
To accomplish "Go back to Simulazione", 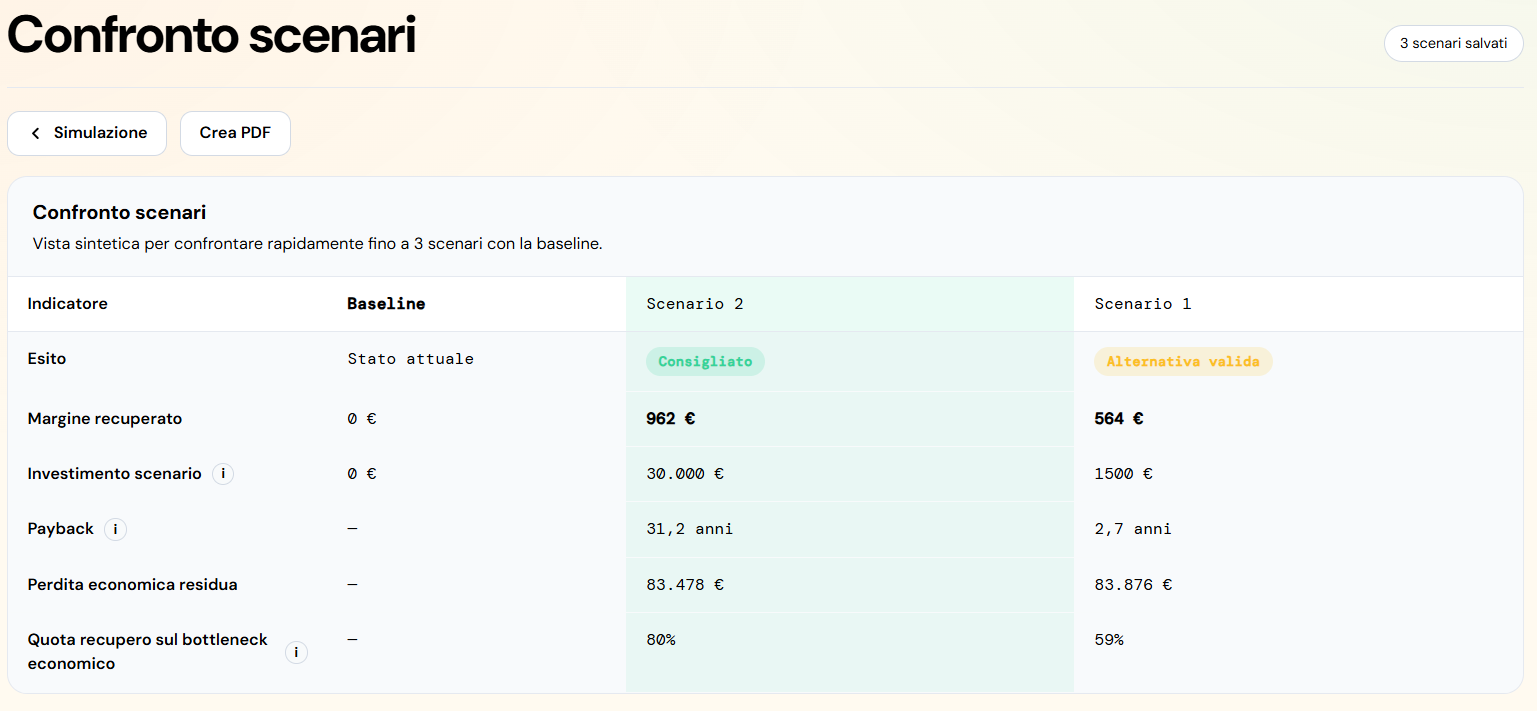I will (x=87, y=133).
